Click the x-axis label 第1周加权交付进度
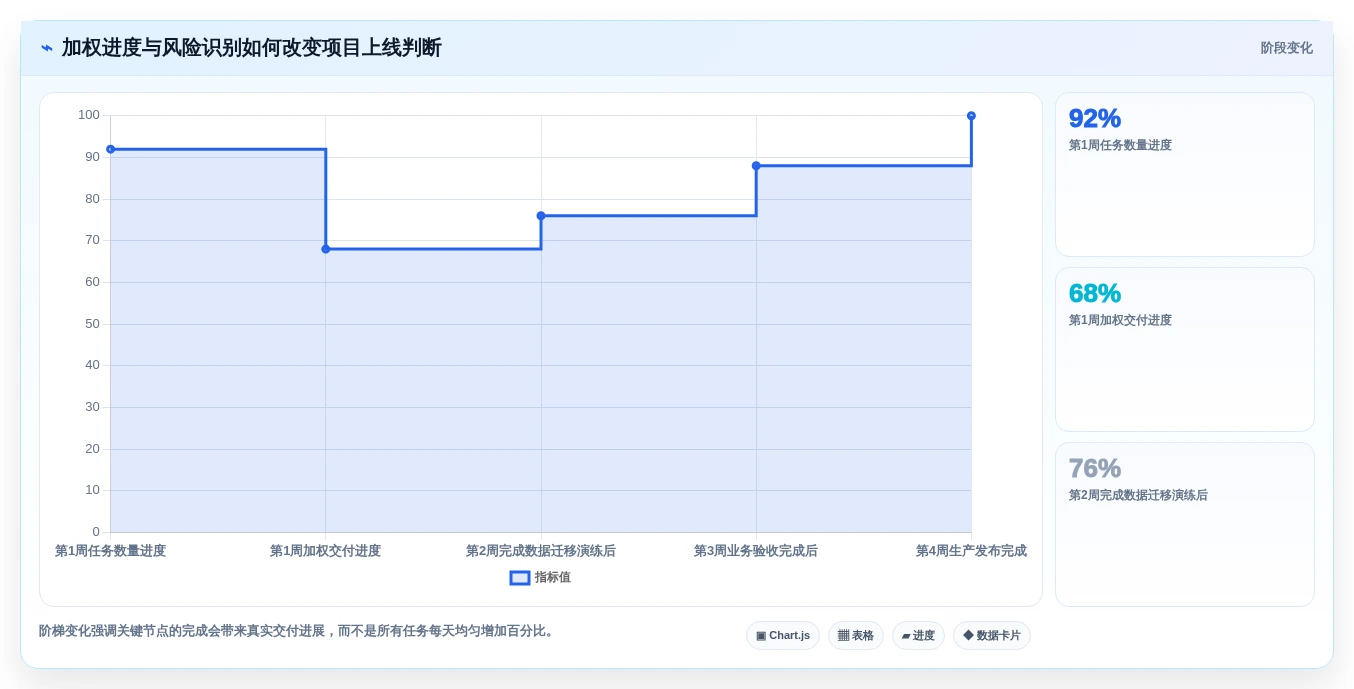 click(325, 551)
